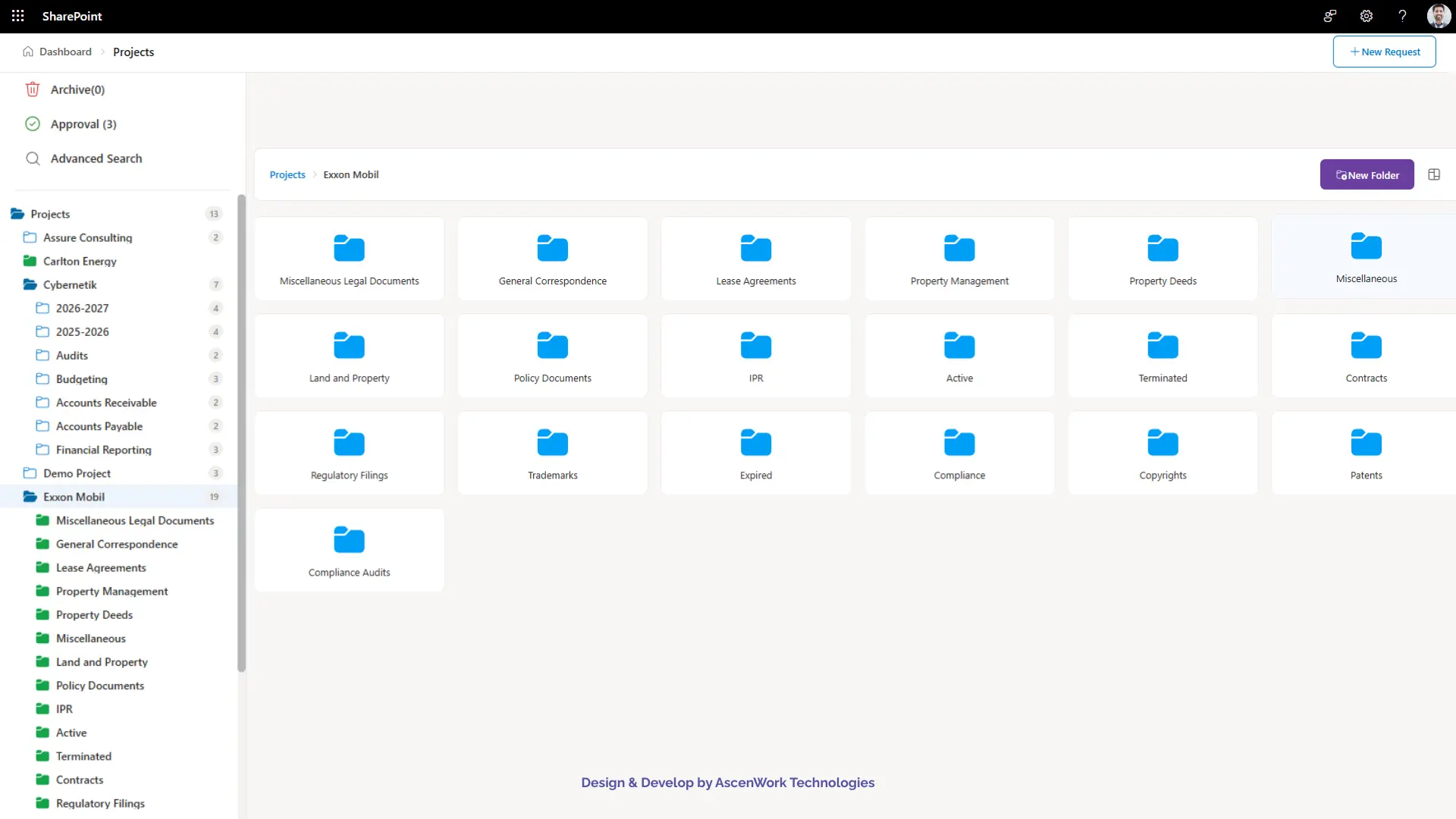Select Accounts Payable in the tree
This screenshot has height=819, width=1456.
99,426
